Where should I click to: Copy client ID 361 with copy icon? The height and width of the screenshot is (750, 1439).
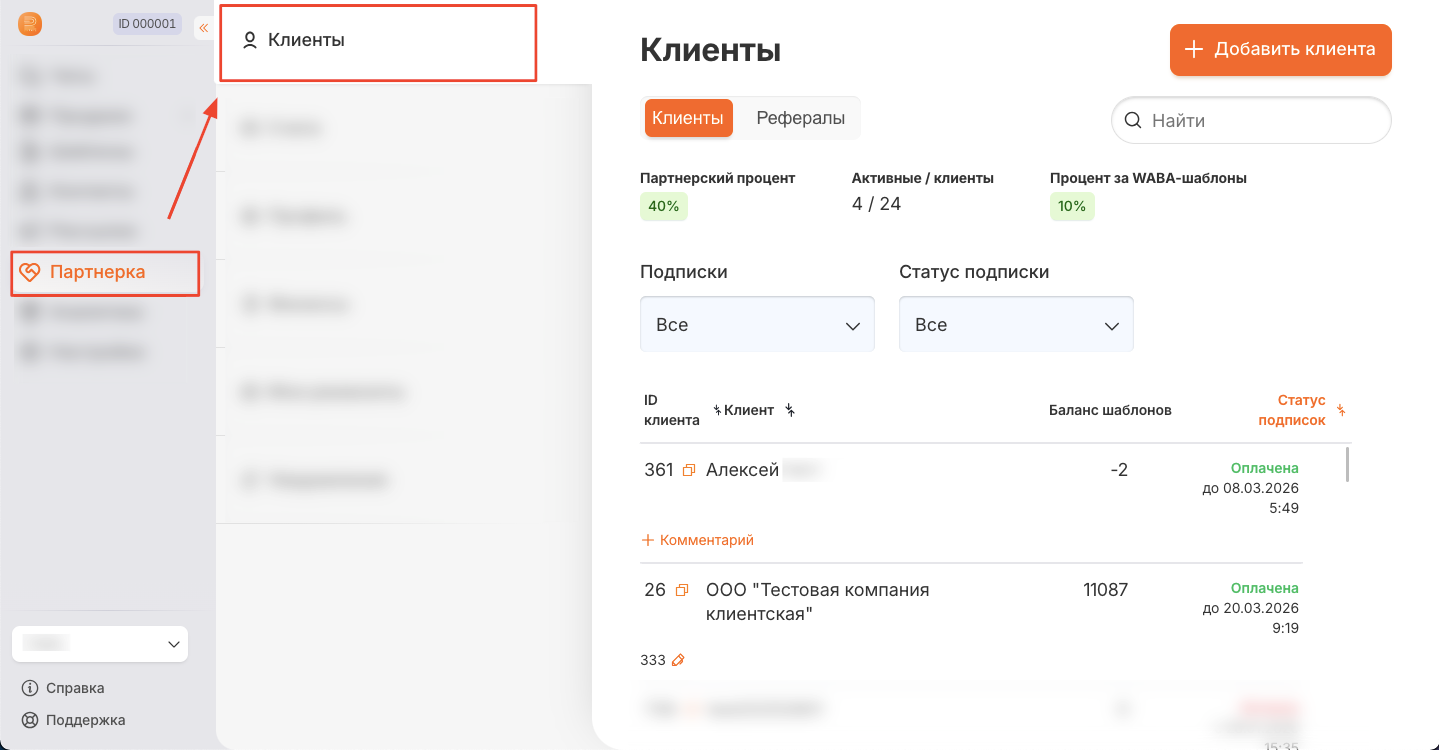tap(688, 470)
